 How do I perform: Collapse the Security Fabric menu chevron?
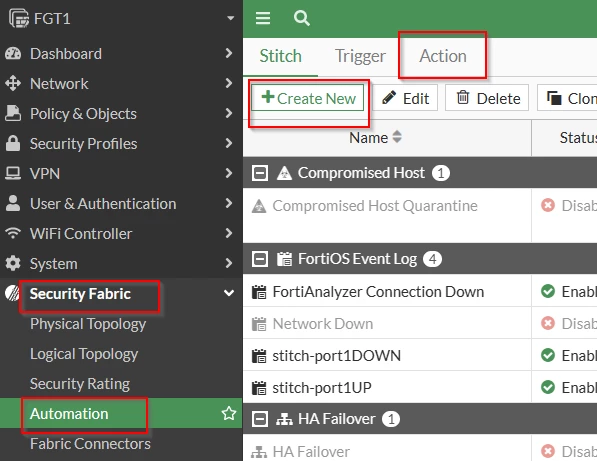[229, 293]
